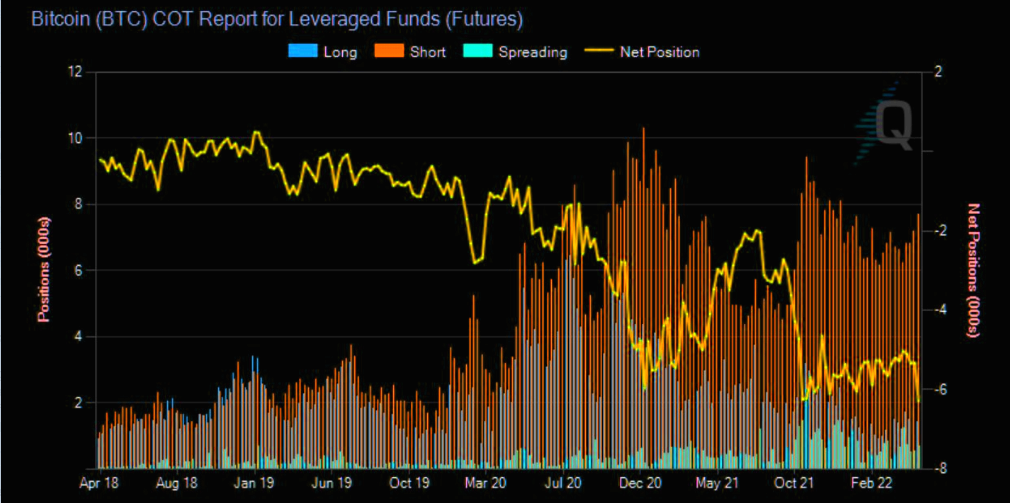Click the Spreading legend label
The image size is (1010, 503).
coord(533,52)
